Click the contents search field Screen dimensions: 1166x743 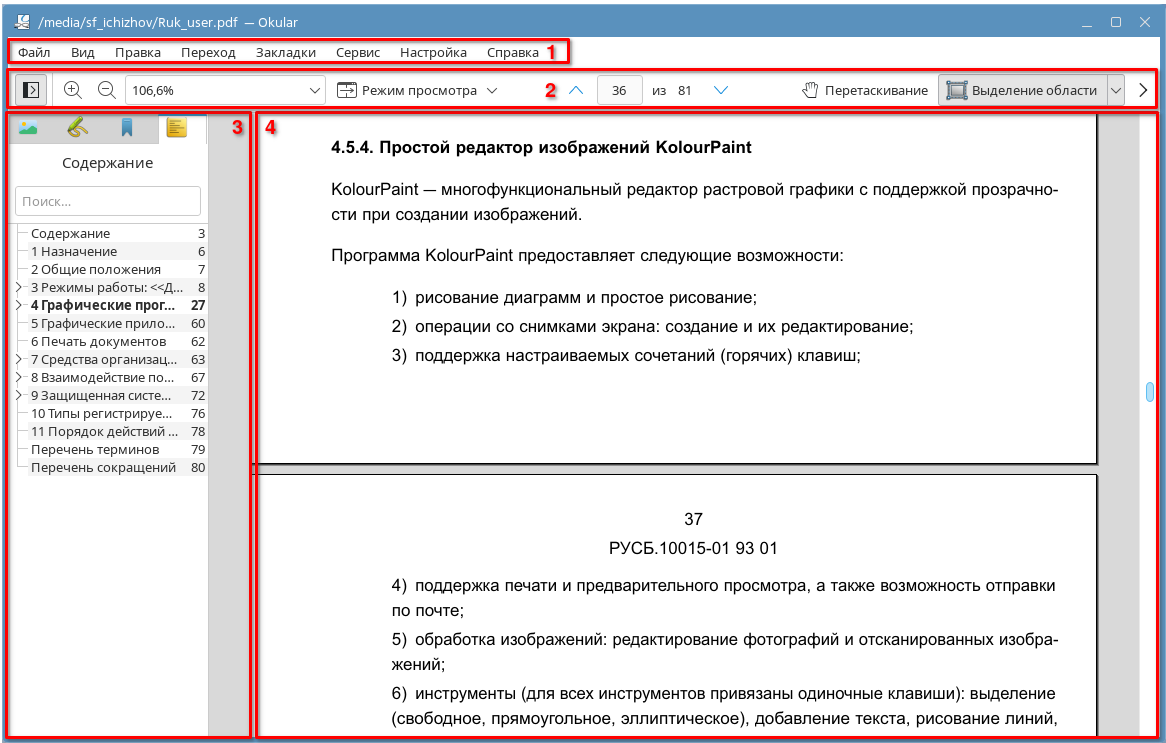[108, 201]
